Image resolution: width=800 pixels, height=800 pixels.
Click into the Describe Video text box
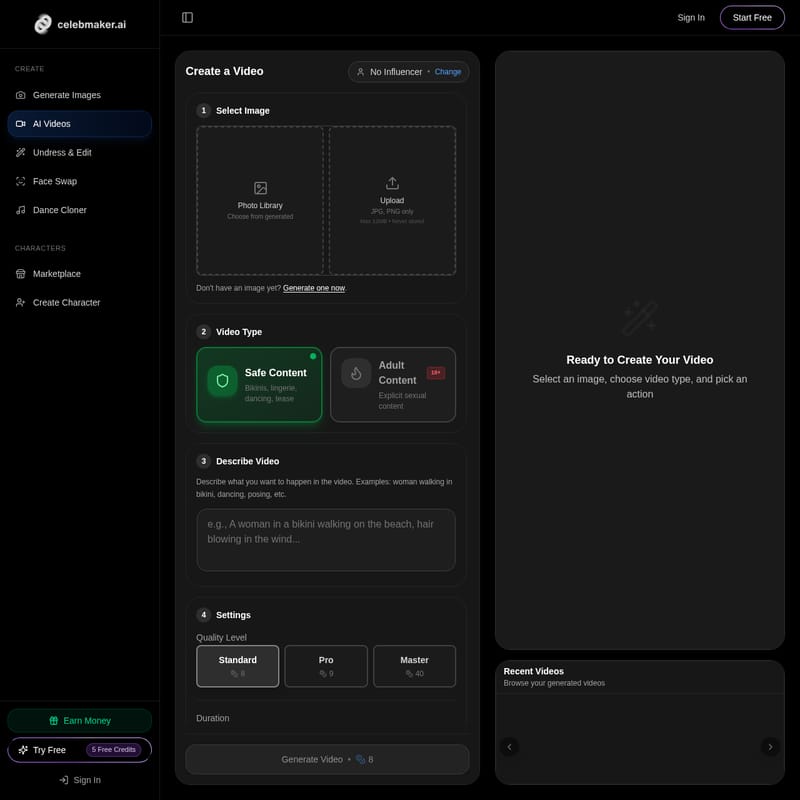[326, 540]
